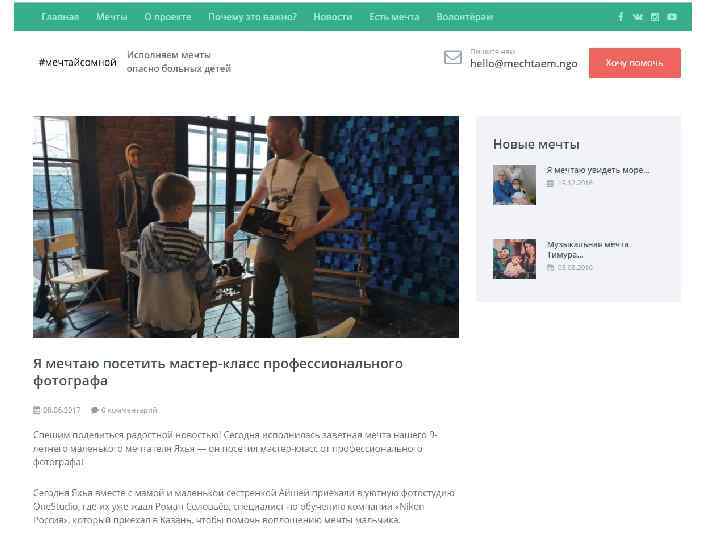The image size is (720, 540).
Task: Open Музыкальная мечта Тимура link
Action: pos(588,249)
